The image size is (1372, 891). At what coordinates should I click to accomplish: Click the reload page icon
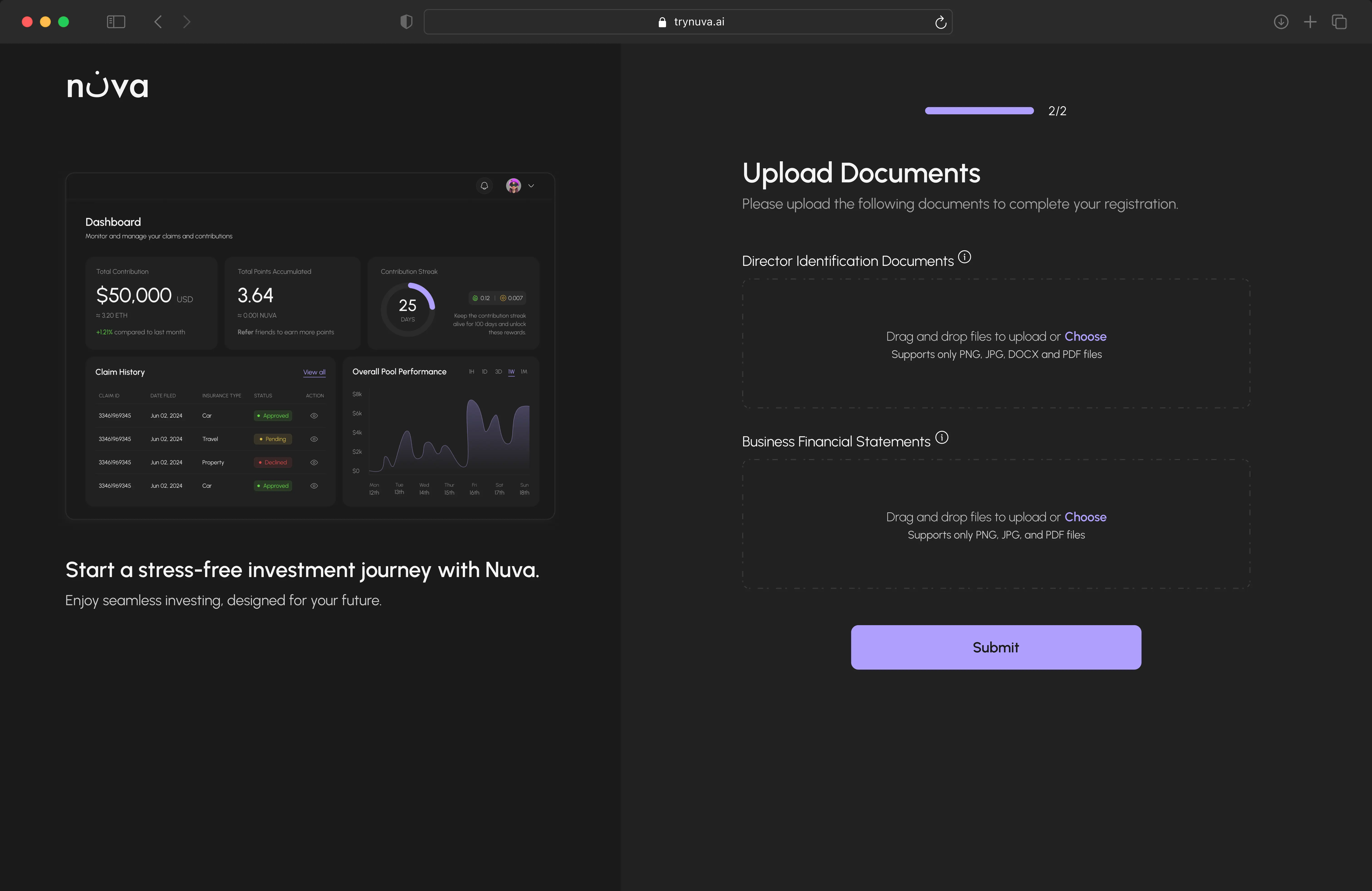[x=941, y=22]
